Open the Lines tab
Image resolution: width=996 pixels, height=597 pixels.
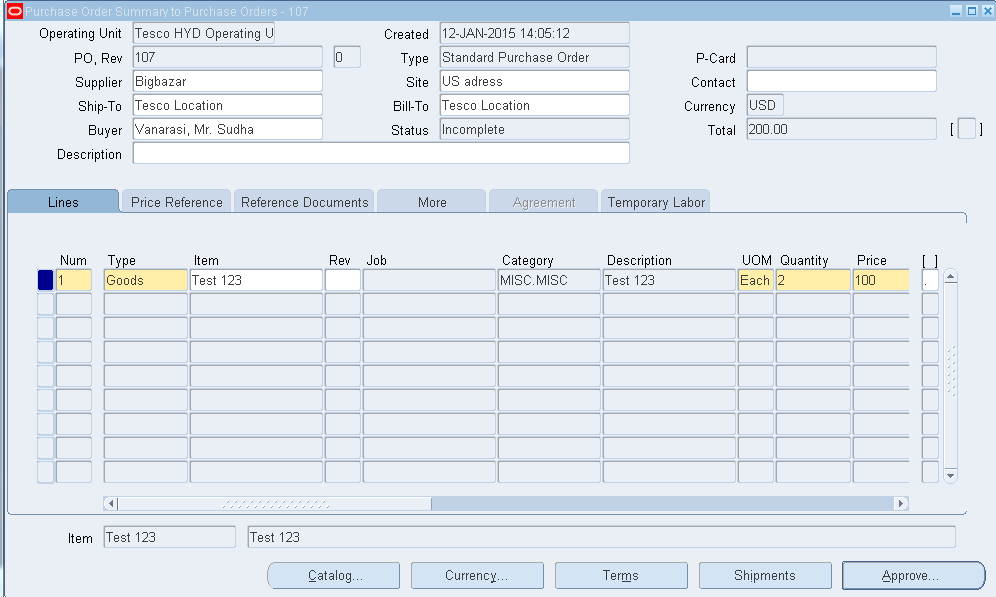coord(63,202)
